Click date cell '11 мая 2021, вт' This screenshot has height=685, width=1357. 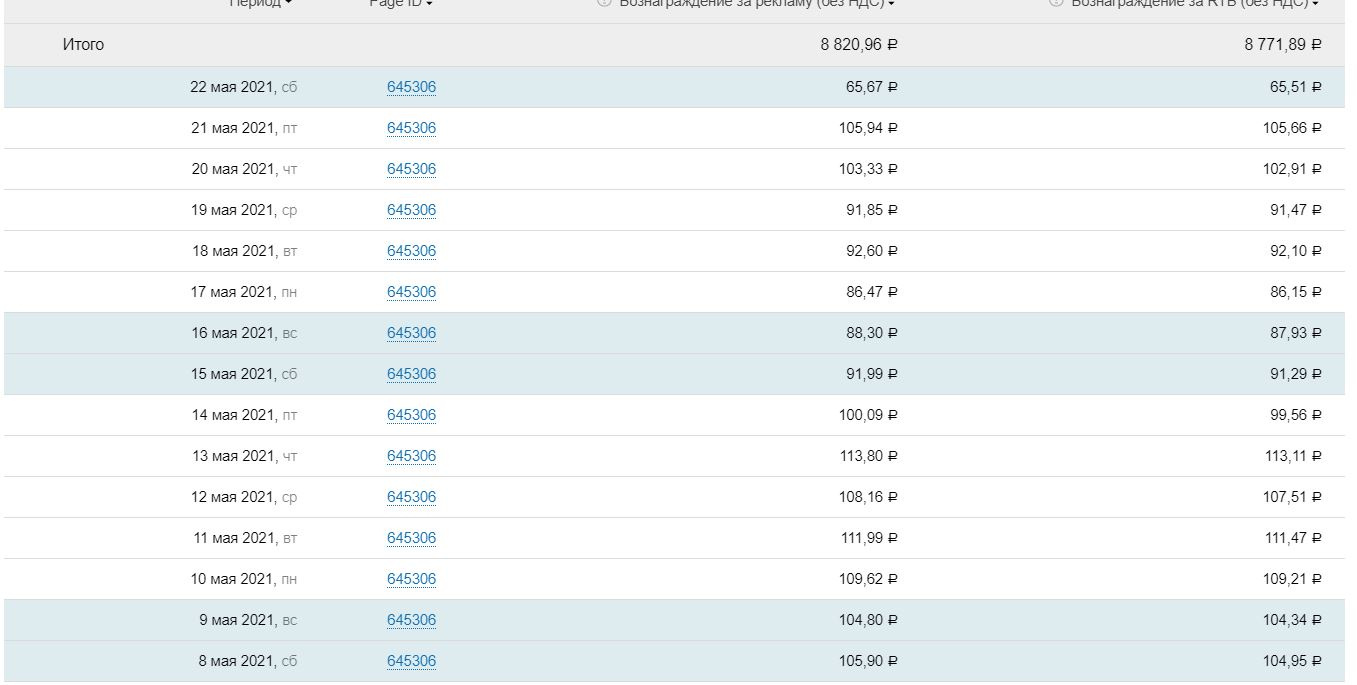245,538
